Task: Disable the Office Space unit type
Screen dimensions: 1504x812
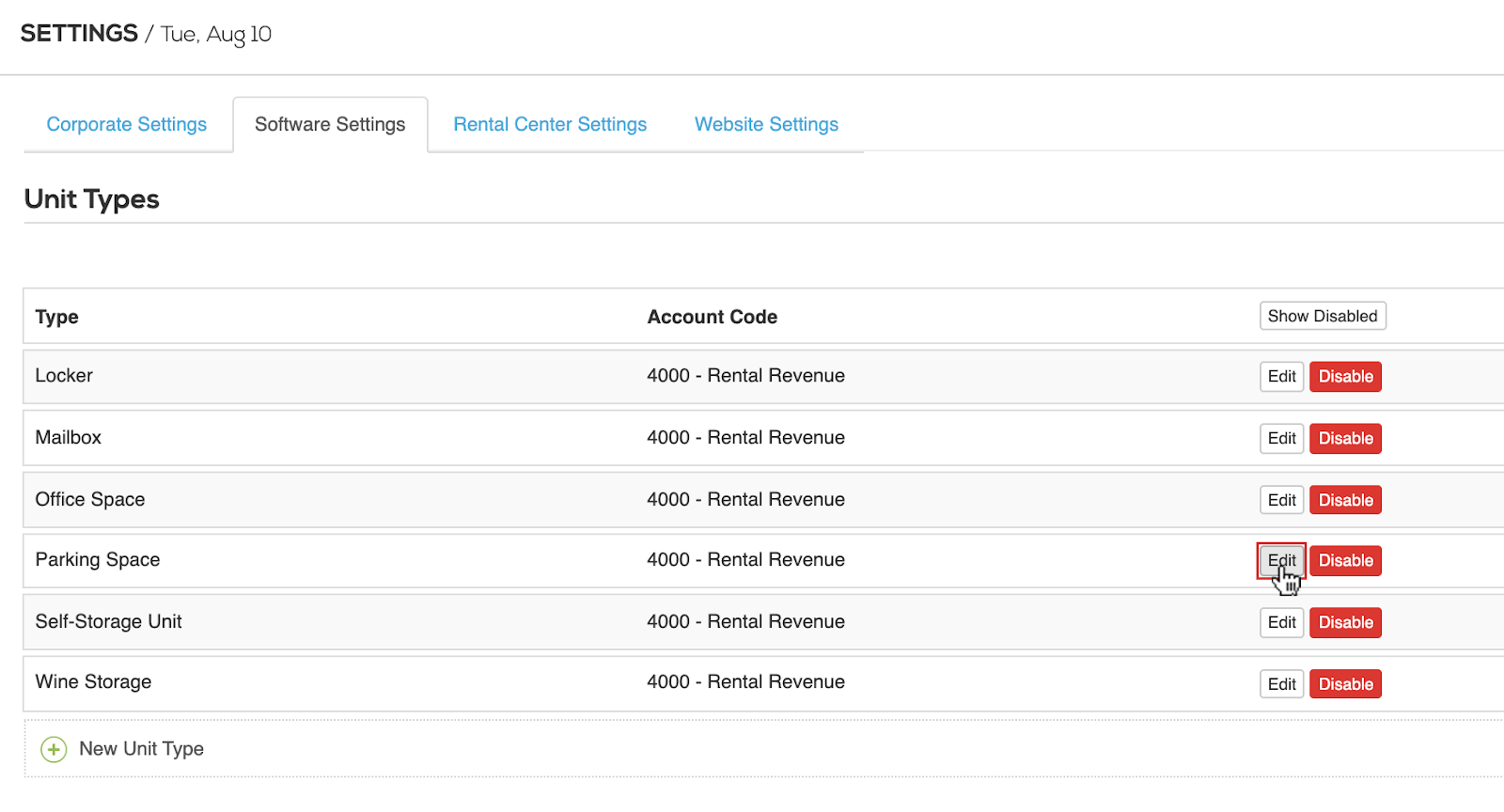Action: click(1345, 500)
